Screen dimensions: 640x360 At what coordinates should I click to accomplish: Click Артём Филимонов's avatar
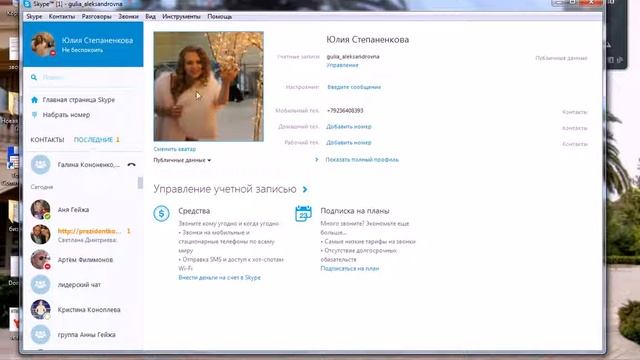point(40,260)
